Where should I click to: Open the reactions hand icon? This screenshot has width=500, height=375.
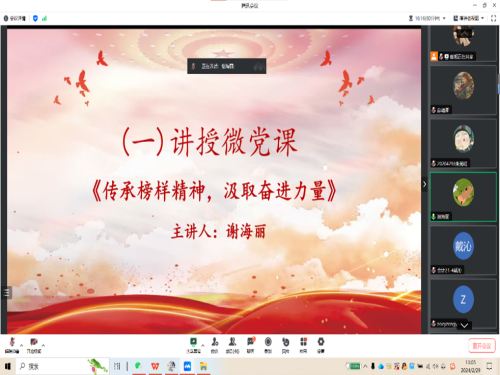click(x=286, y=345)
